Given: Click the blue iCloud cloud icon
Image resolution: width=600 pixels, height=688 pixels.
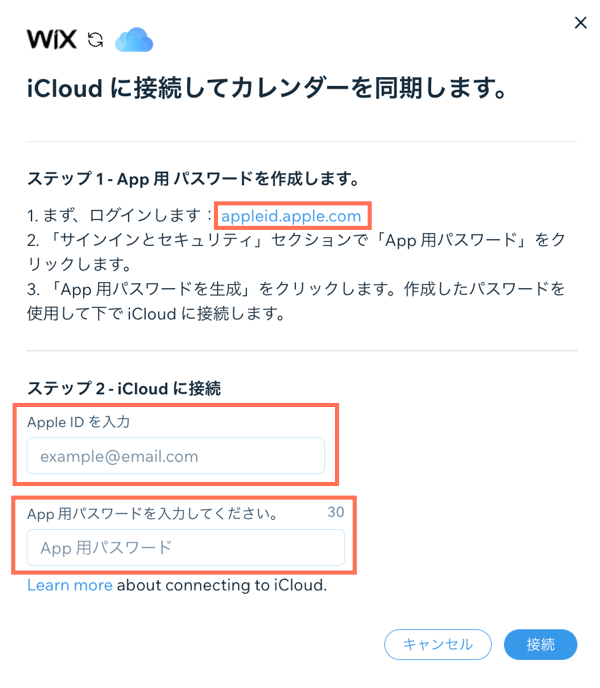Looking at the screenshot, I should pos(133,40).
